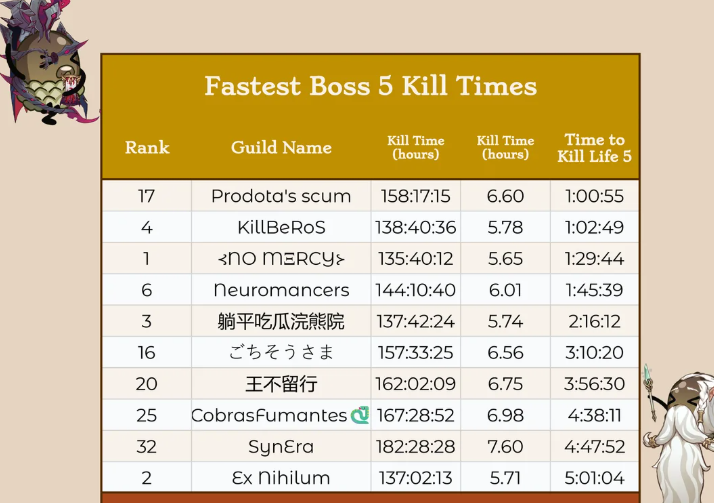Viewport: 714px width, 503px height.
Task: Click the SynEra guild name
Action: pyautogui.click(x=281, y=446)
